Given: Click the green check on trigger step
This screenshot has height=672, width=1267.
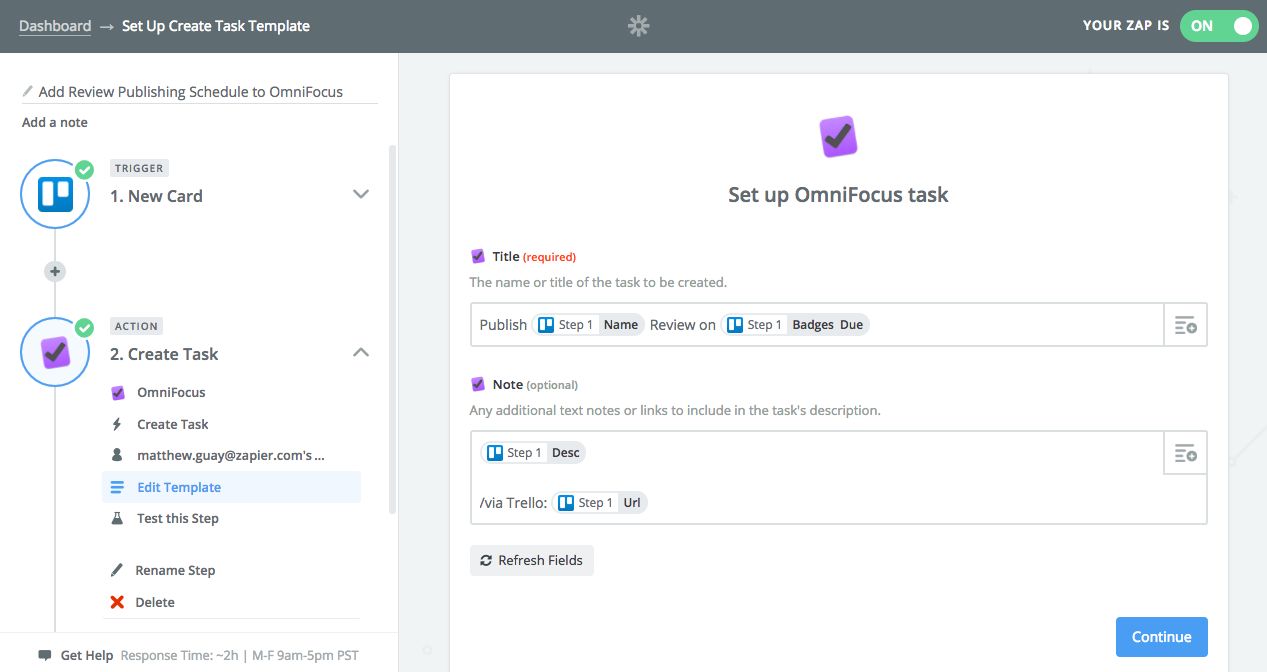Looking at the screenshot, I should point(84,169).
